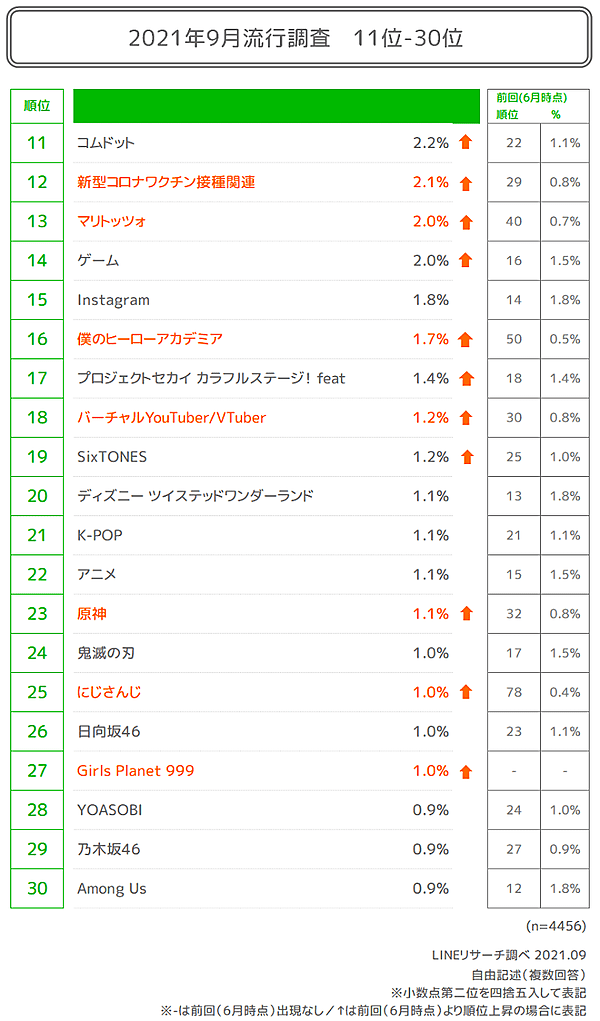The width and height of the screenshot is (600, 1021).
Task: Click the up arrow next to 僕のヒーローアカデミア
Action: click(465, 340)
